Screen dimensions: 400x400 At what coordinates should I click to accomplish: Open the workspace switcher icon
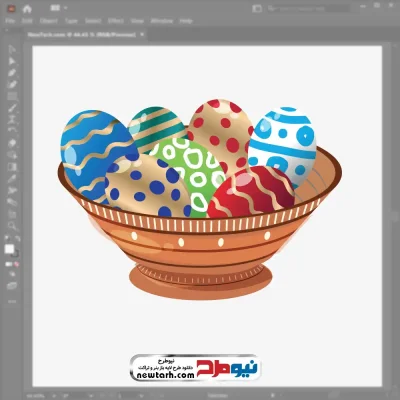257,9
